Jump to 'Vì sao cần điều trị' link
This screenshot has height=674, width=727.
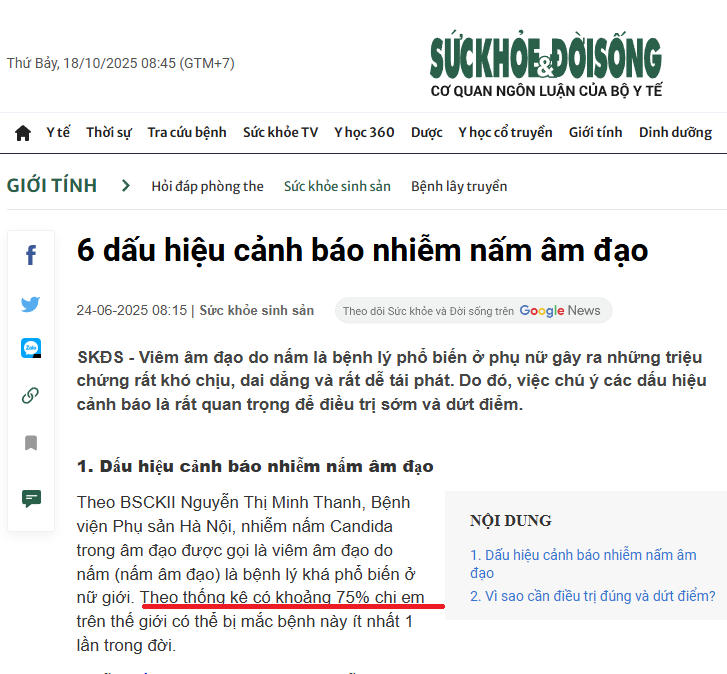click(x=593, y=596)
